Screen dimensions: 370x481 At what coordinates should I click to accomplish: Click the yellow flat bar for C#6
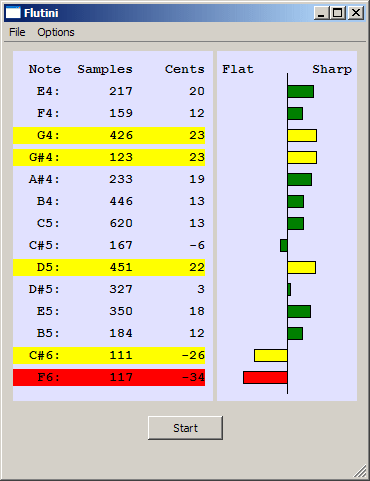pos(271,356)
